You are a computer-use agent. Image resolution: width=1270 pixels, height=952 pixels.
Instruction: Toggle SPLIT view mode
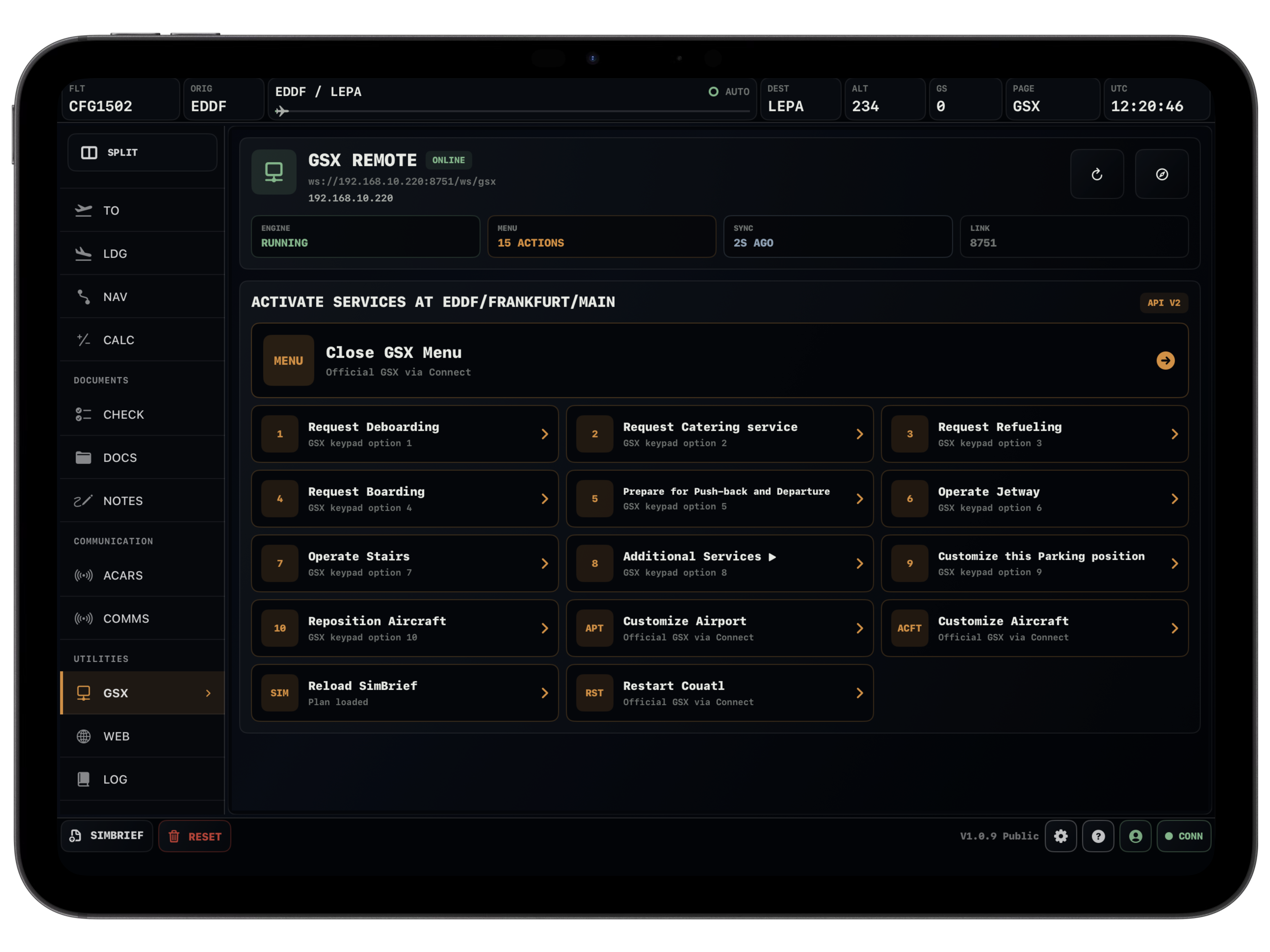[142, 153]
